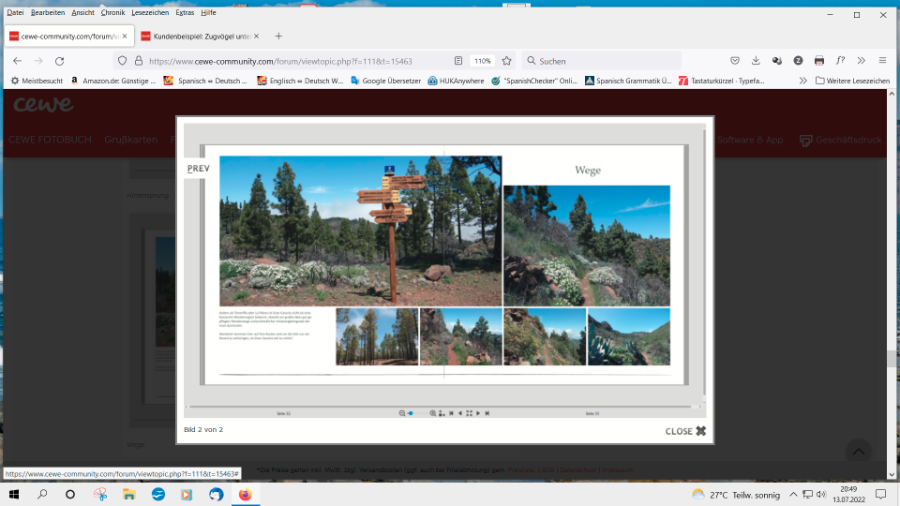Close the lightbox with CLOSE button
900x506 pixels.
point(686,431)
